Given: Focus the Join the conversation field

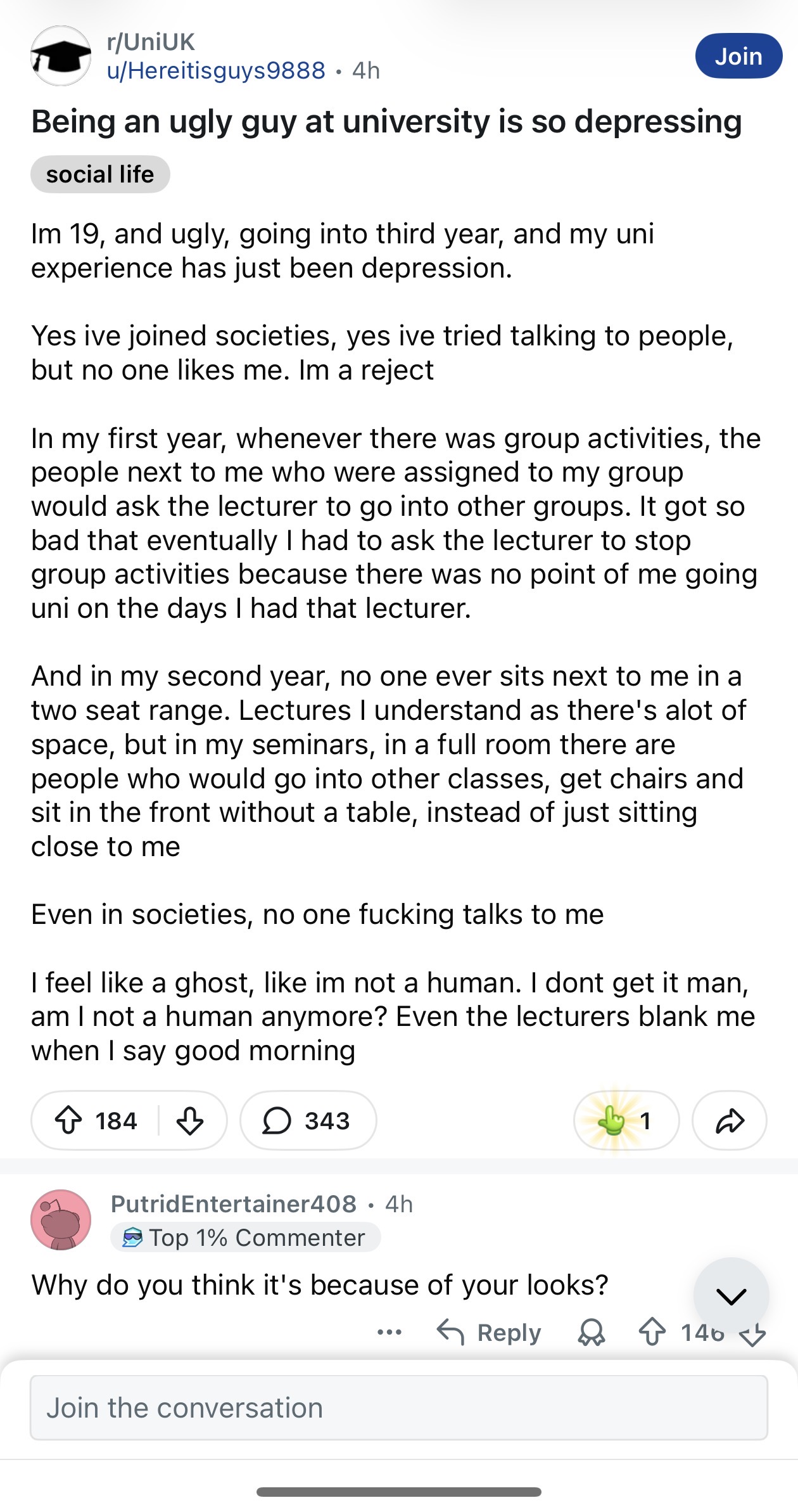Looking at the screenshot, I should (x=399, y=1407).
